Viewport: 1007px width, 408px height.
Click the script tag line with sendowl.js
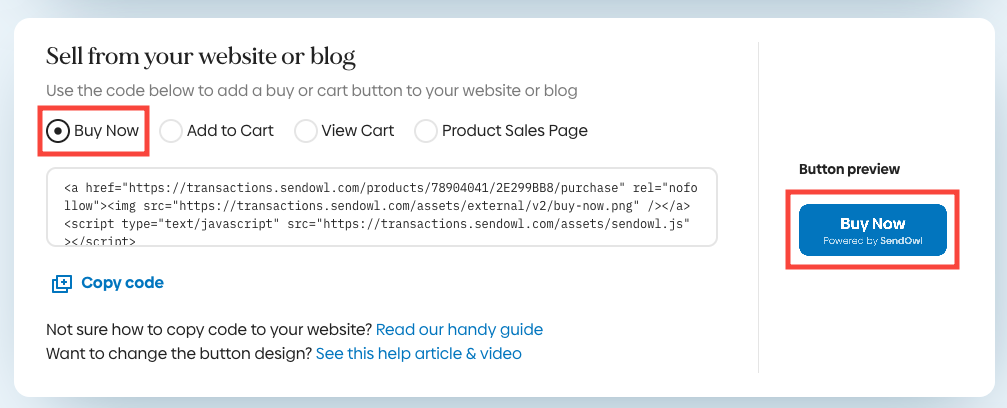(377, 224)
